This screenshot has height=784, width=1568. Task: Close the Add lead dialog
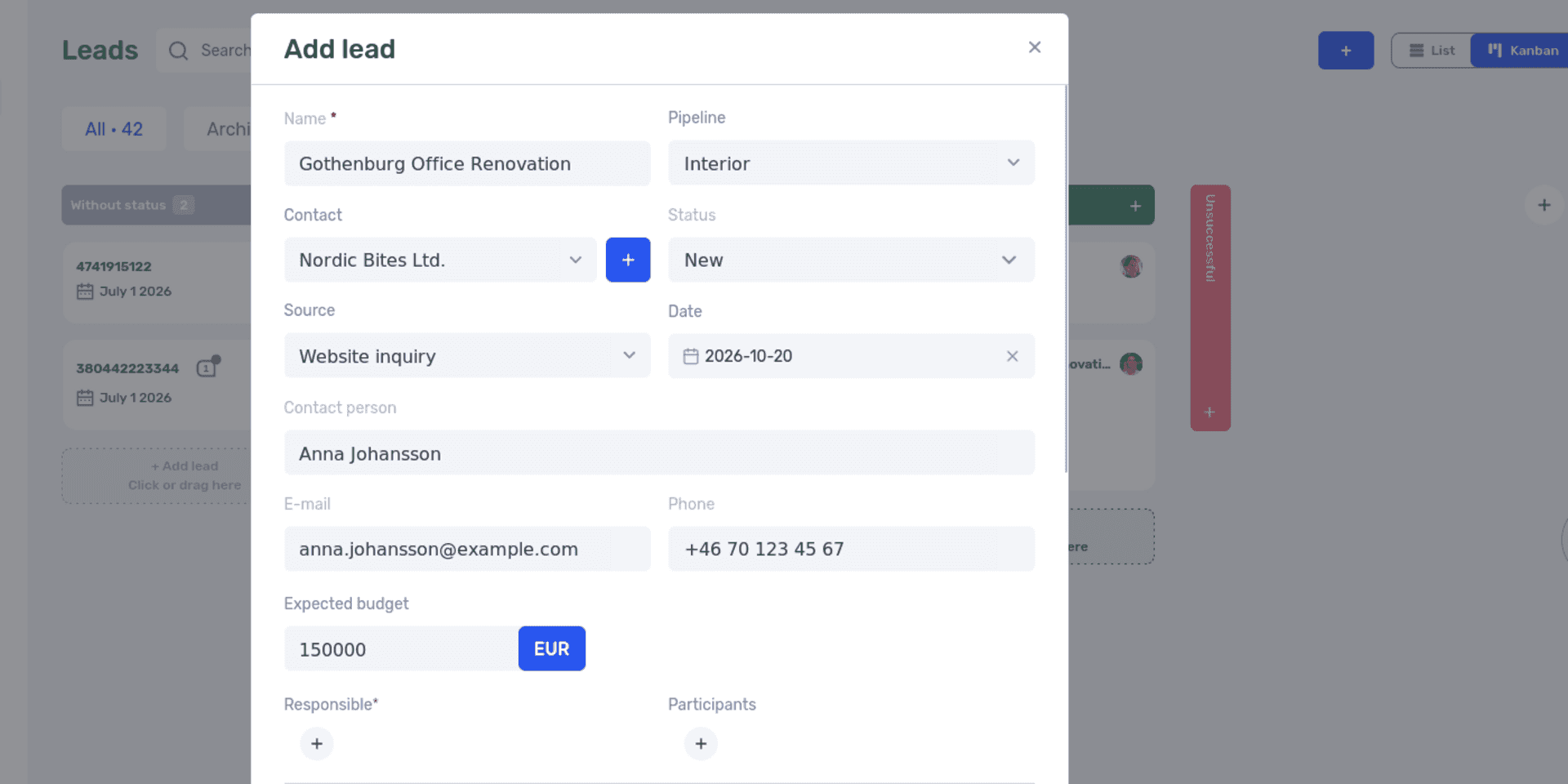[1035, 47]
